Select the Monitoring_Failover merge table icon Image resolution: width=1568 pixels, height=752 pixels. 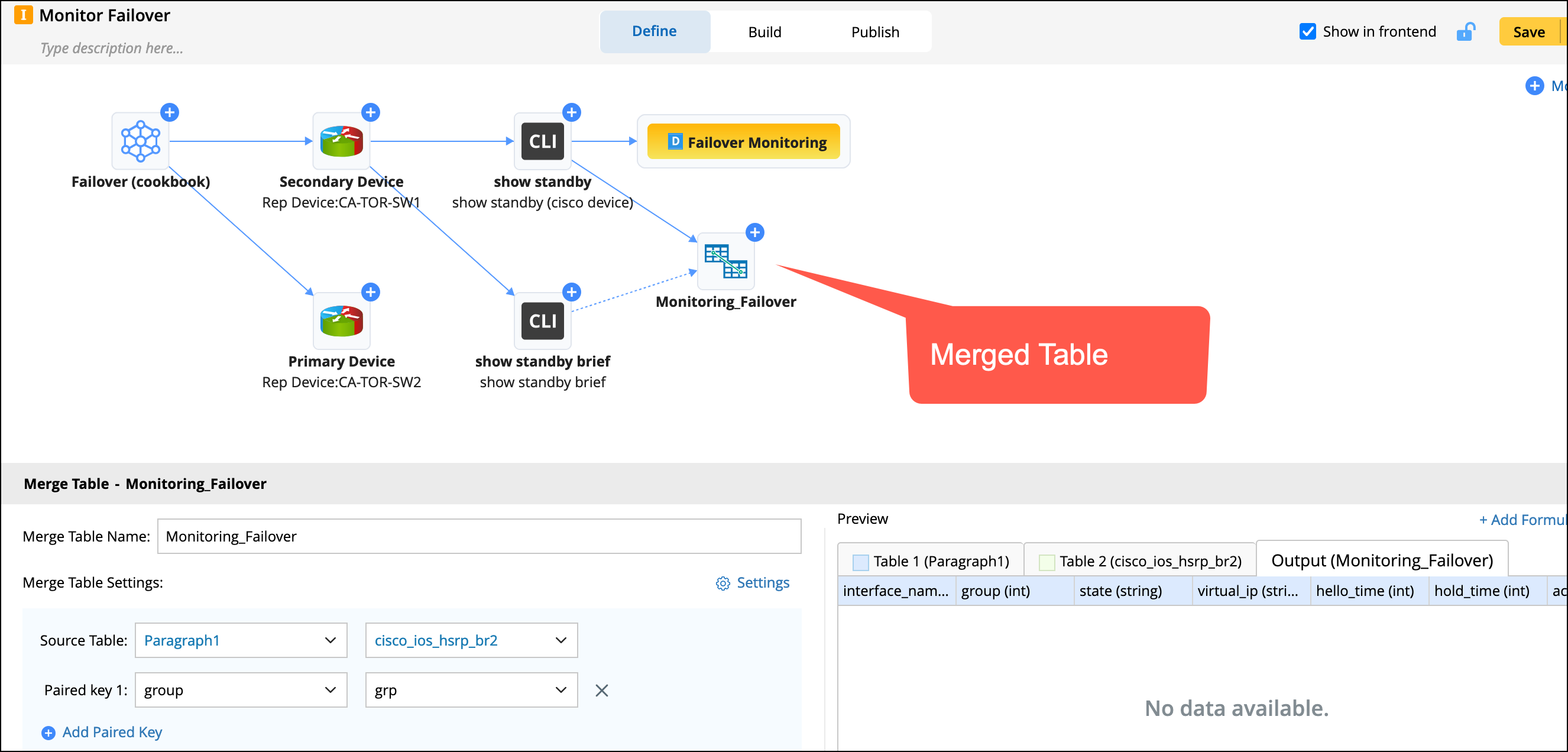tap(725, 261)
